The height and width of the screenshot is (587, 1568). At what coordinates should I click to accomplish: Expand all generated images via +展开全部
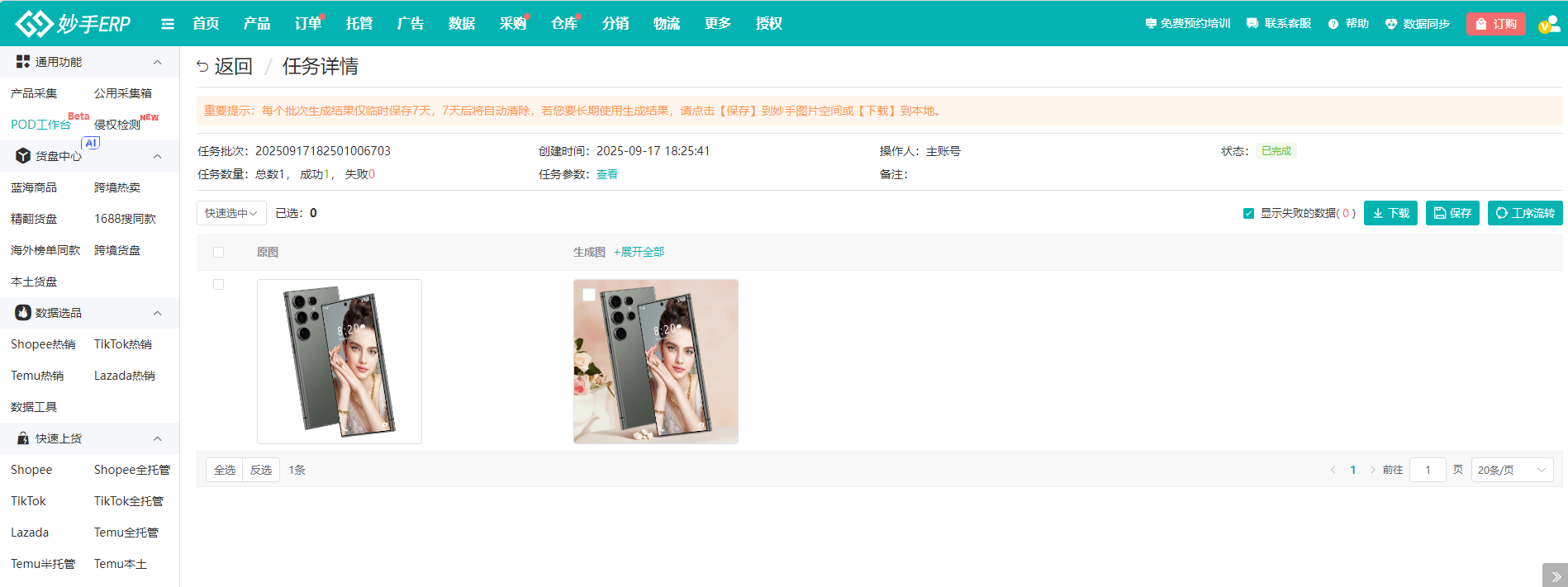click(x=639, y=253)
